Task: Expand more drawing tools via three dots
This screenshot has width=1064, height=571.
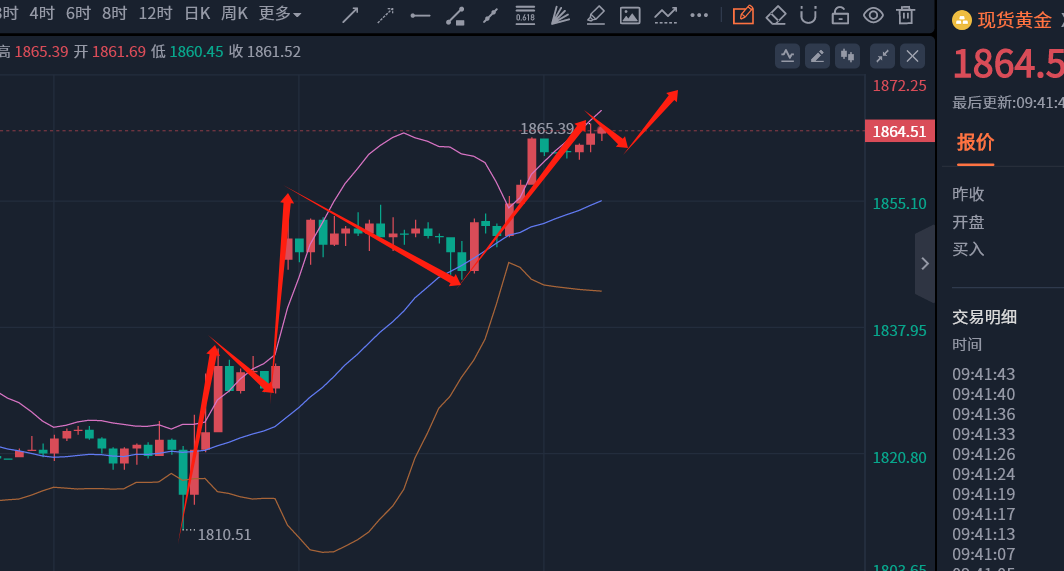Action: pos(699,15)
